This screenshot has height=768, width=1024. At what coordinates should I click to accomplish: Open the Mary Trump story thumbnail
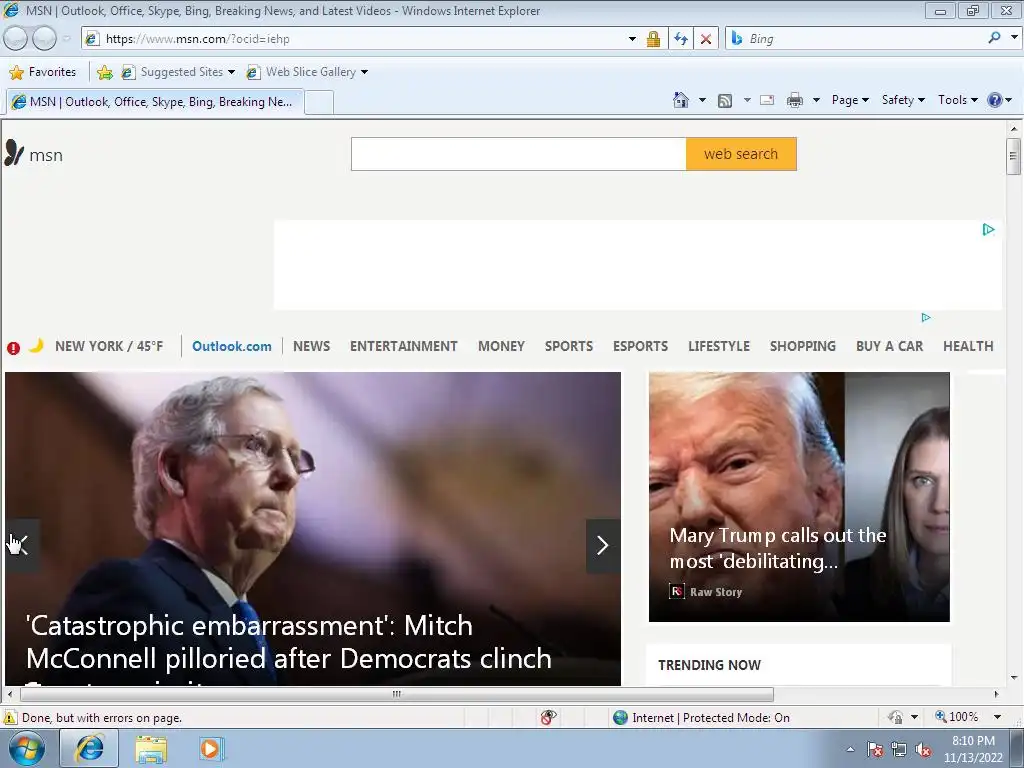(x=799, y=496)
